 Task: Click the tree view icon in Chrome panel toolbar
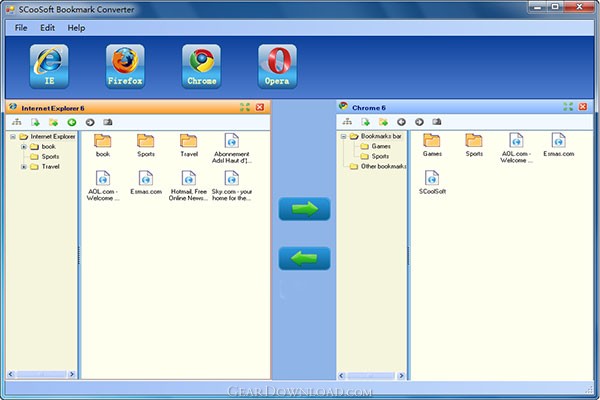(347, 122)
